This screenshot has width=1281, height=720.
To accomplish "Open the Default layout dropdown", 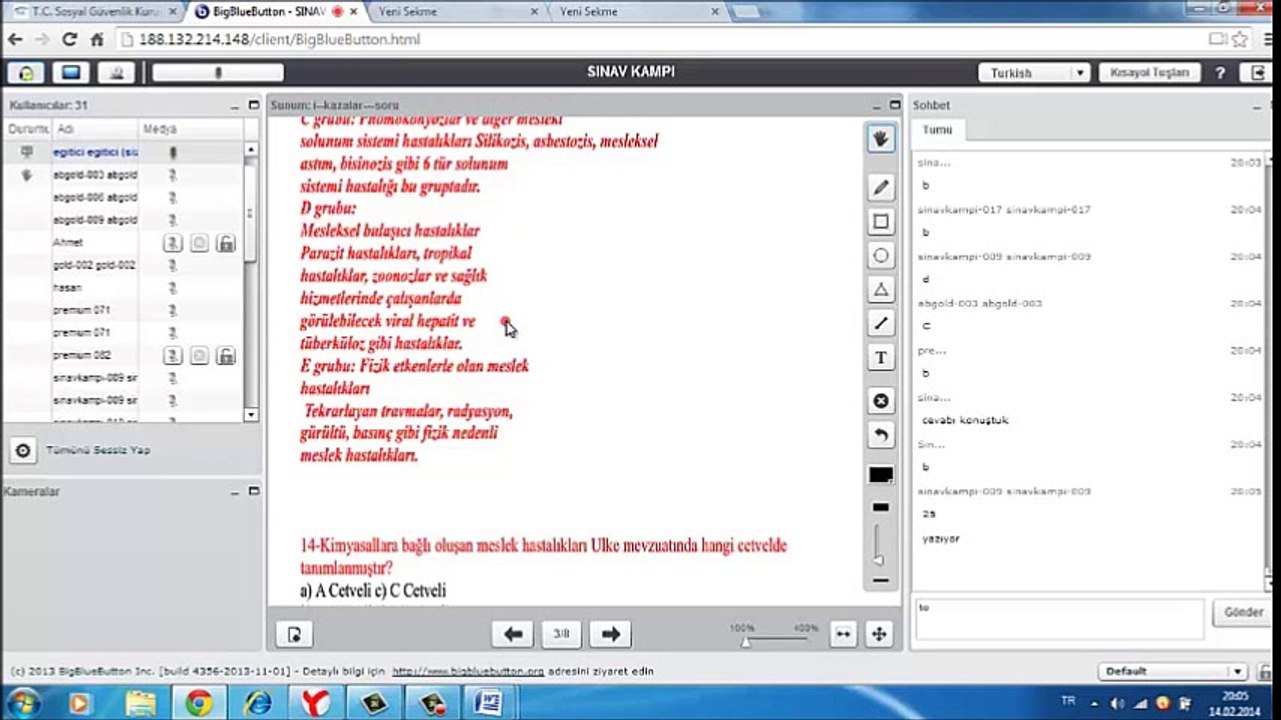I will 1172,672.
